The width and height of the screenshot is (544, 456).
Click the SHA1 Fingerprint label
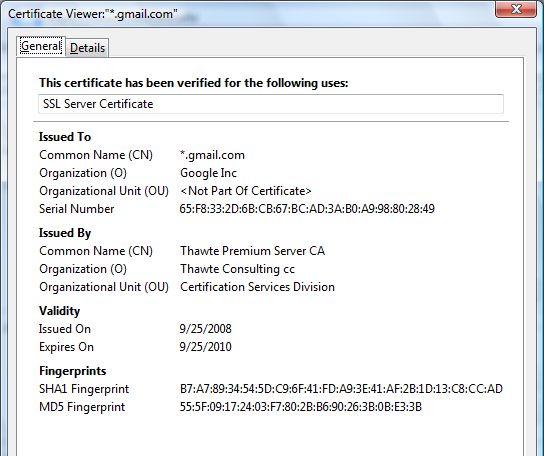tap(84, 389)
